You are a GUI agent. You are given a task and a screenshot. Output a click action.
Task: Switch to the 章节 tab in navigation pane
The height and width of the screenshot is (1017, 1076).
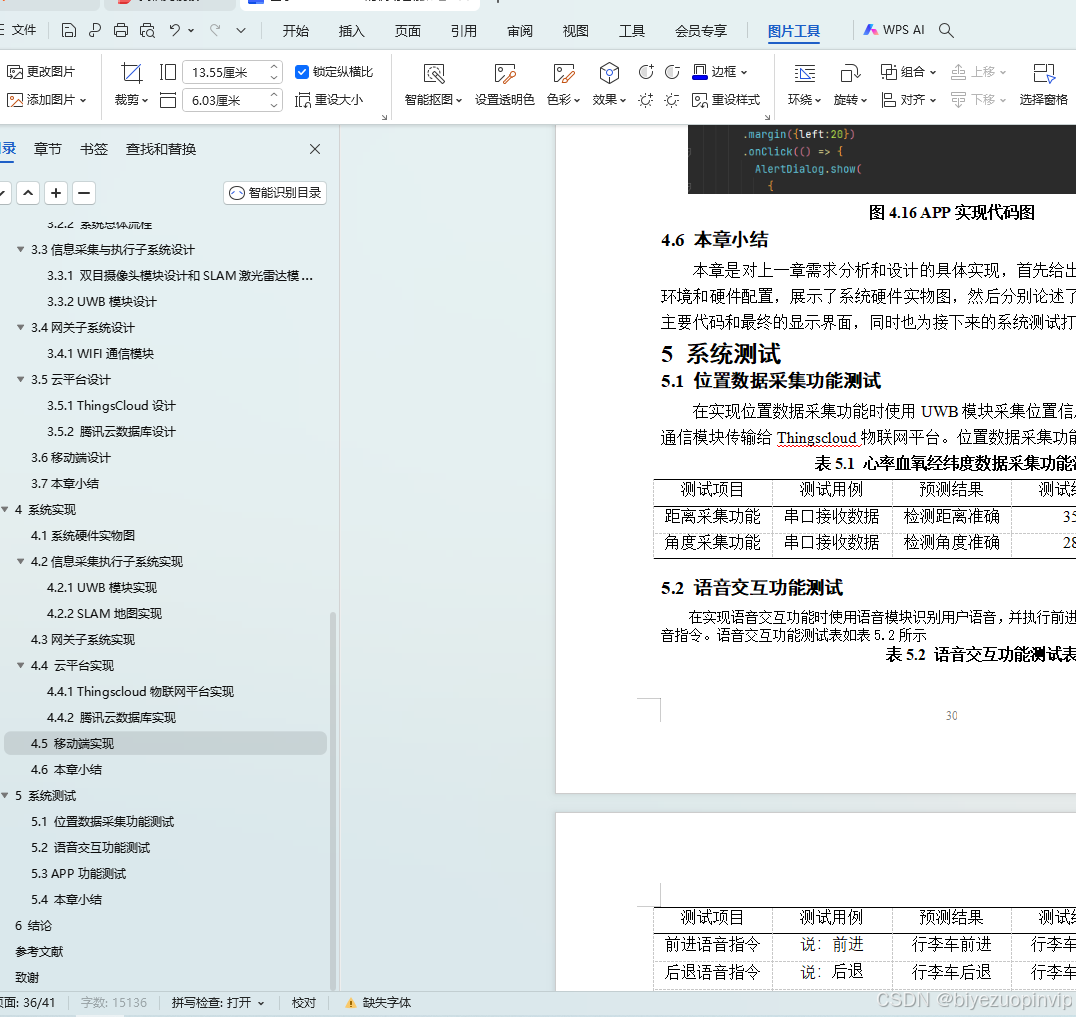click(47, 149)
